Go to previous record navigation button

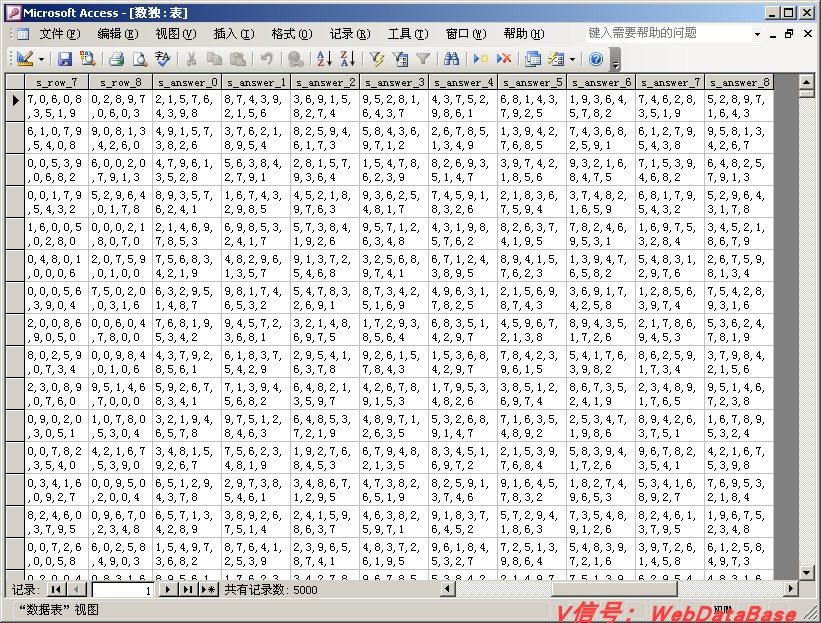click(x=77, y=590)
